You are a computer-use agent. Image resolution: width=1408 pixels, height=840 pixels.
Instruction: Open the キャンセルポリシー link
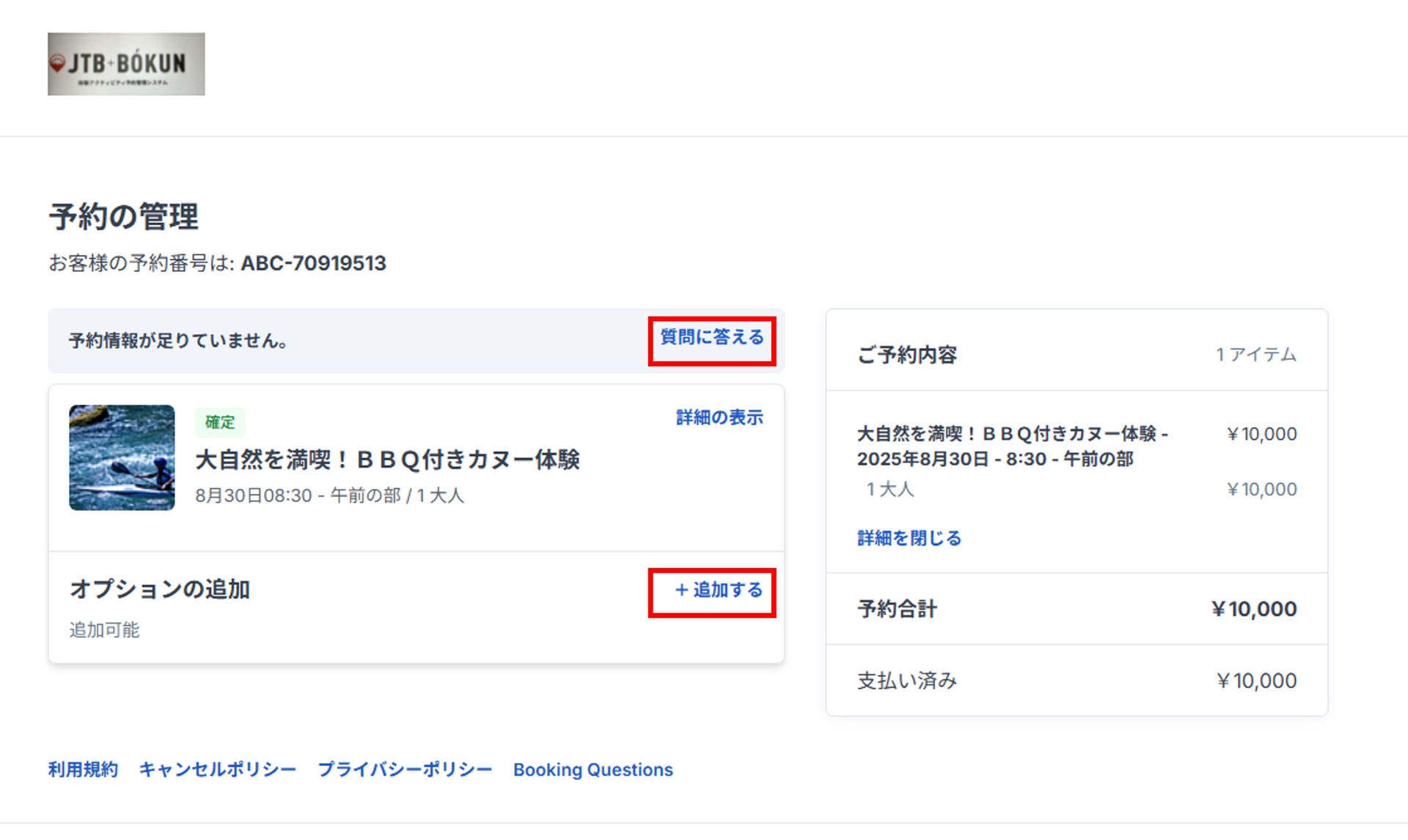pyautogui.click(x=217, y=770)
